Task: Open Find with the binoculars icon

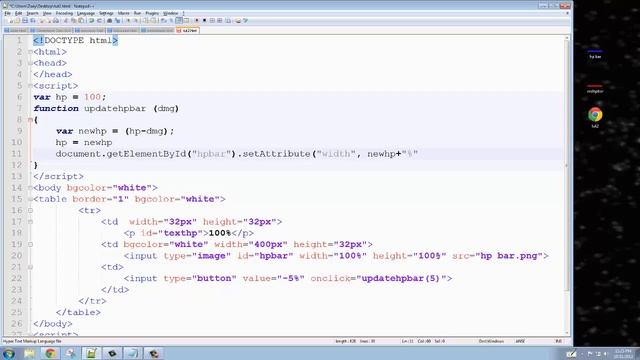Action: point(110,20)
